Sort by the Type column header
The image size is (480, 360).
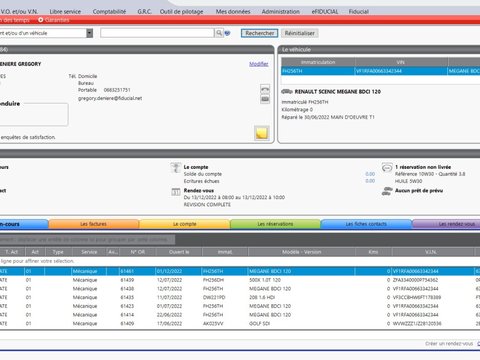coord(58,252)
